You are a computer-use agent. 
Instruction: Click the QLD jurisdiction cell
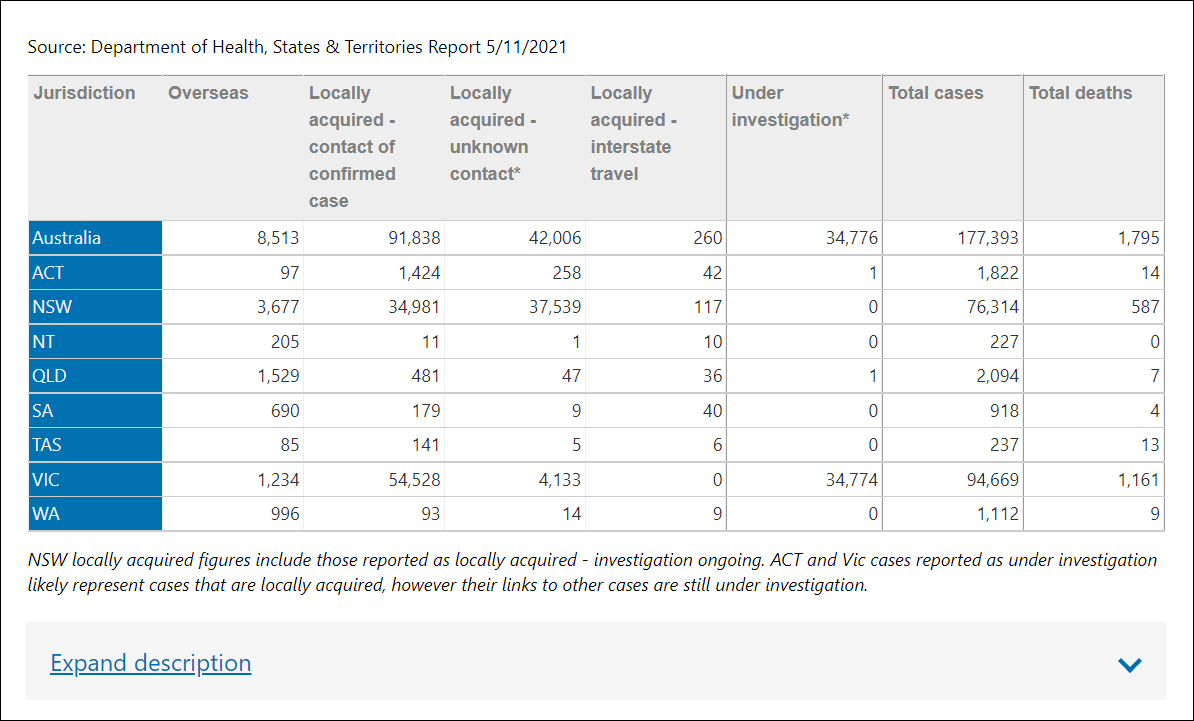point(95,376)
